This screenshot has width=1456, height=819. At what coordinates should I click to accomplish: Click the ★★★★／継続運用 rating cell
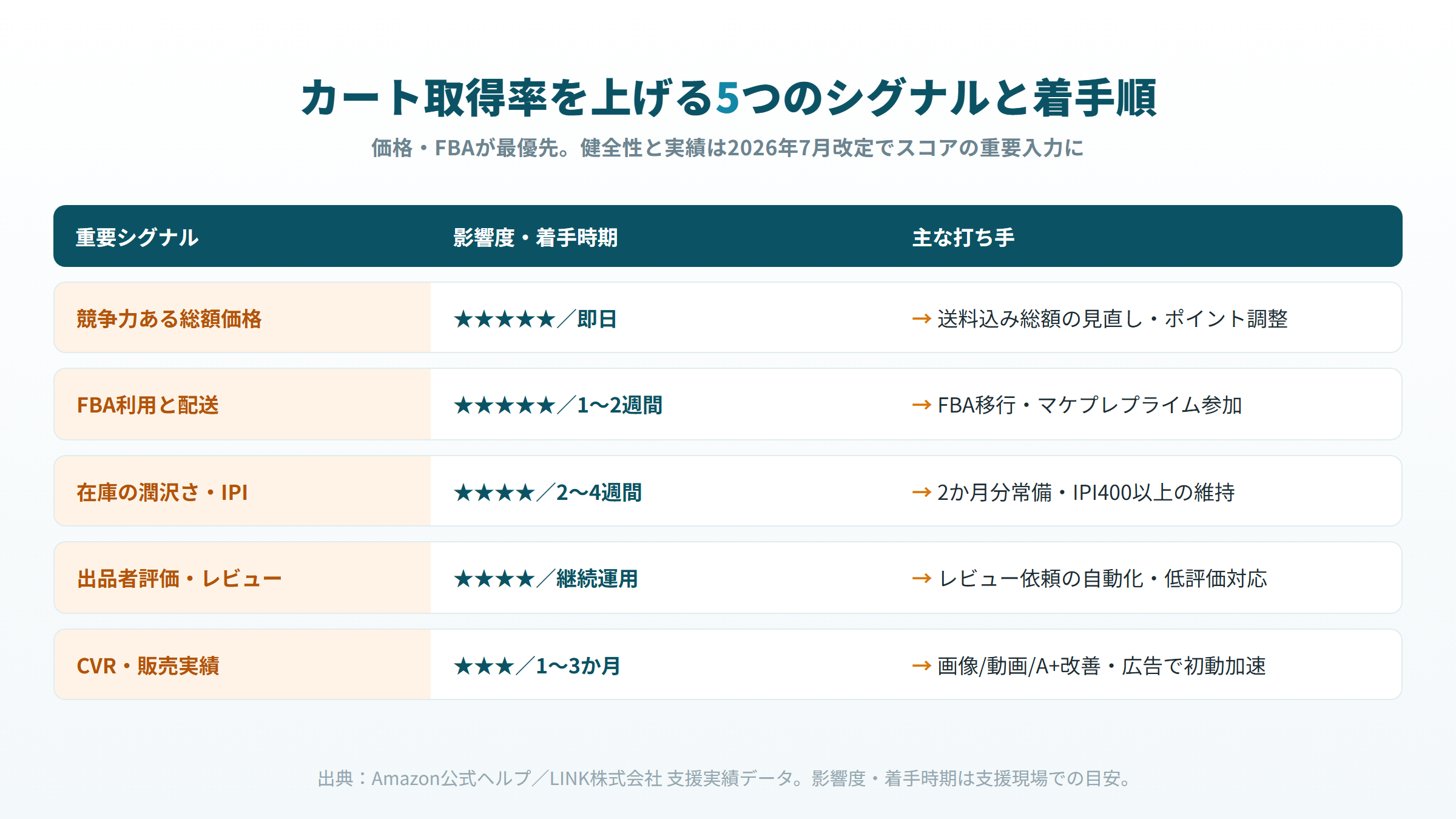point(546,578)
